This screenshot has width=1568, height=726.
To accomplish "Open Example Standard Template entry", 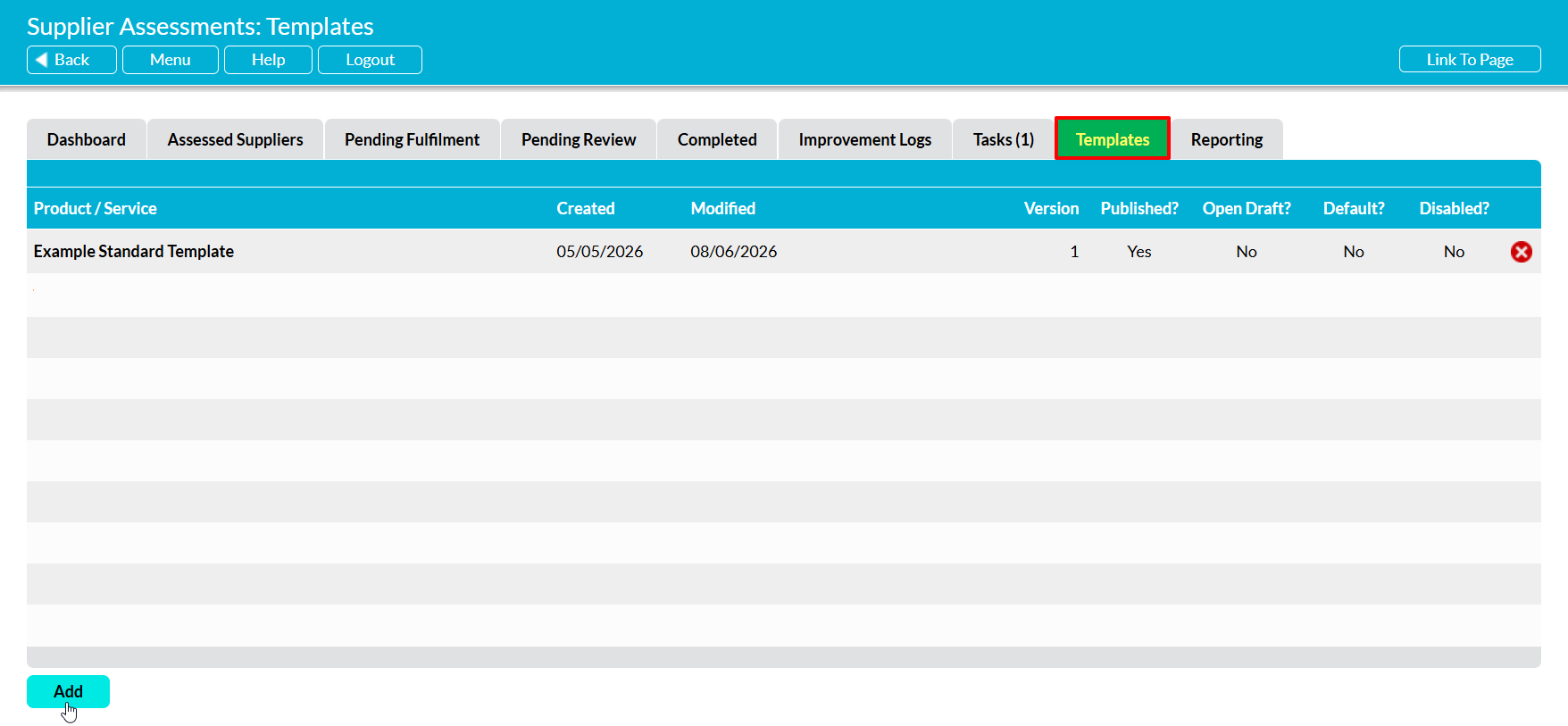I will pos(134,252).
